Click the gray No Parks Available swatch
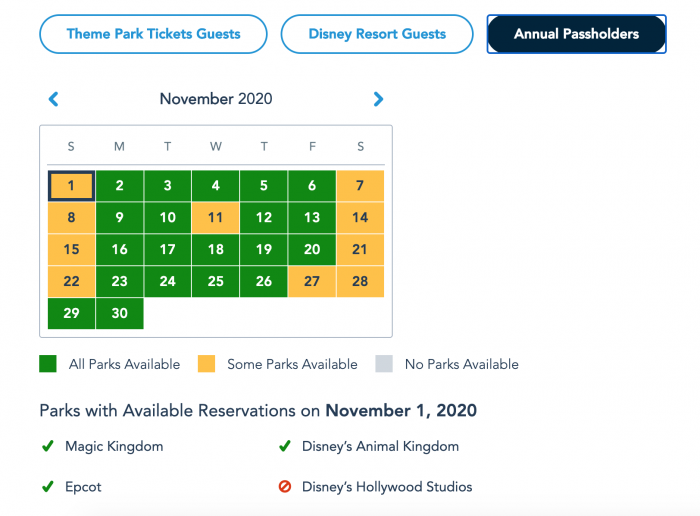This screenshot has height=516, width=700. coord(384,364)
